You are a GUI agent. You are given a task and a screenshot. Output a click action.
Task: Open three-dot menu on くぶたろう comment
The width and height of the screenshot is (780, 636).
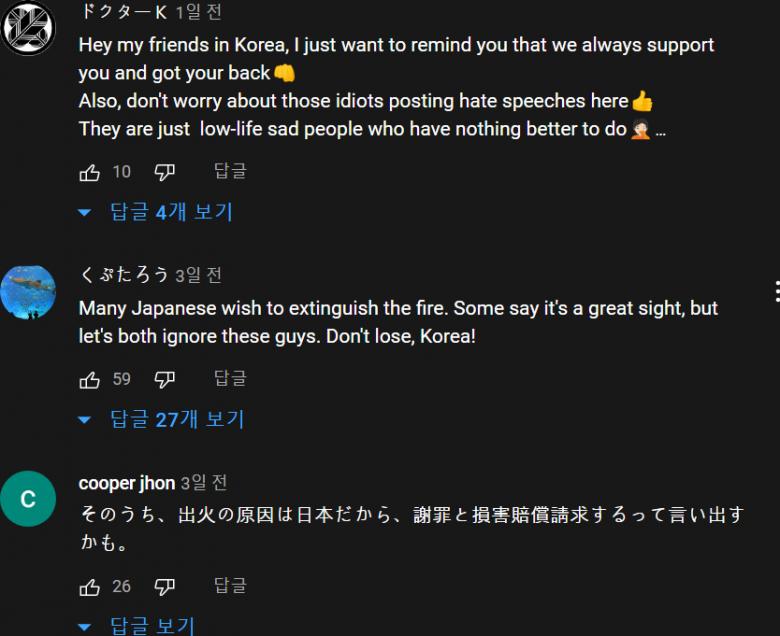pyautogui.click(x=776, y=291)
